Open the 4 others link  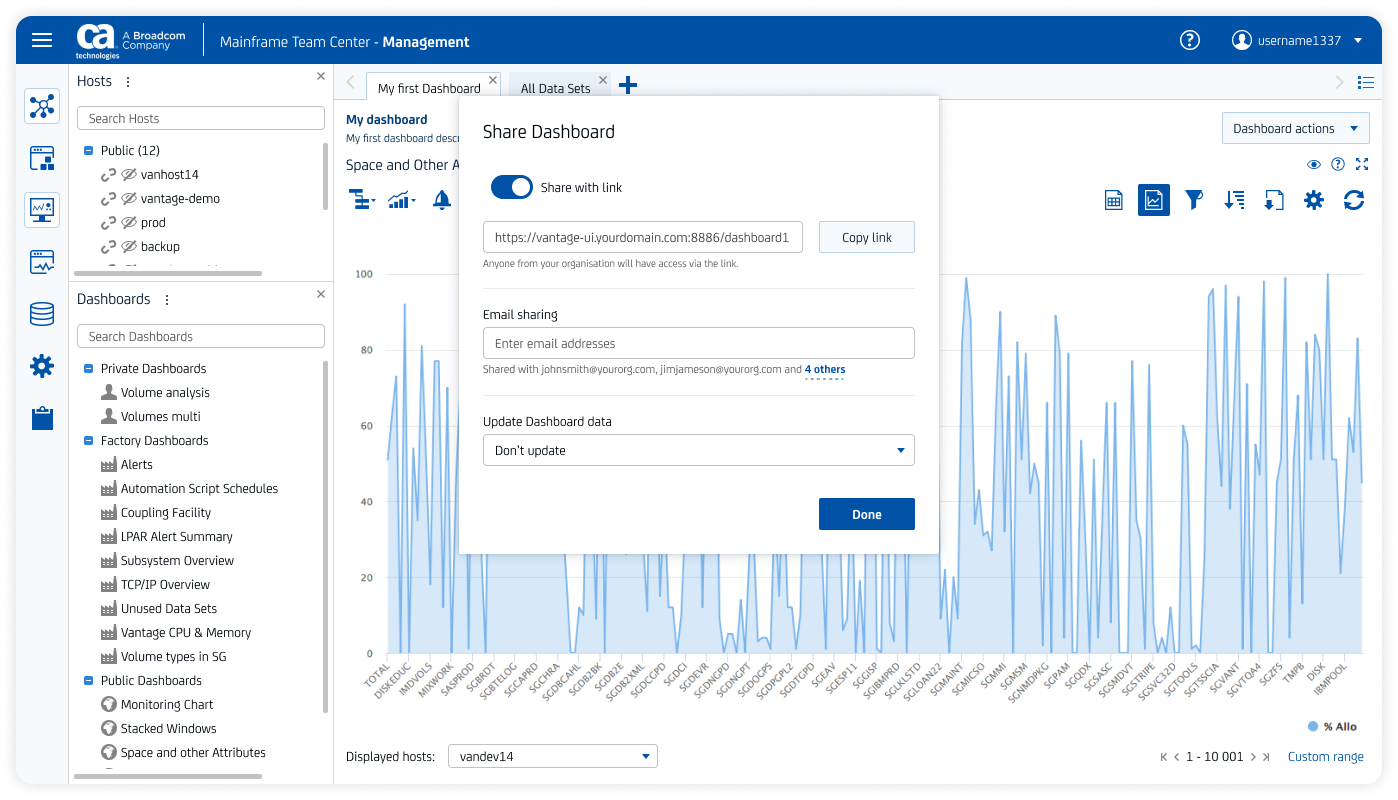tap(825, 370)
